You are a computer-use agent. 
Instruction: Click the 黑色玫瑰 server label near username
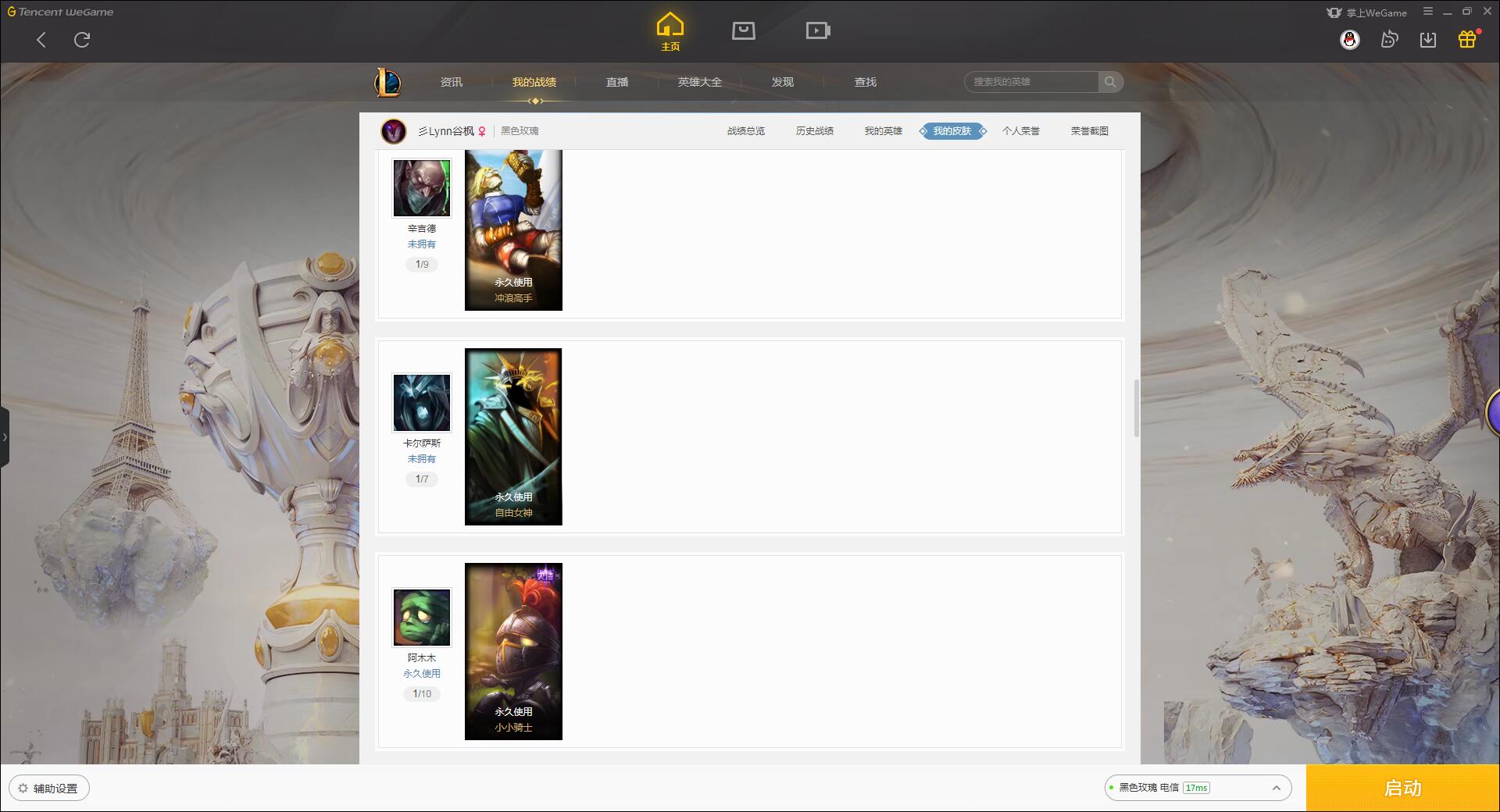(x=520, y=131)
